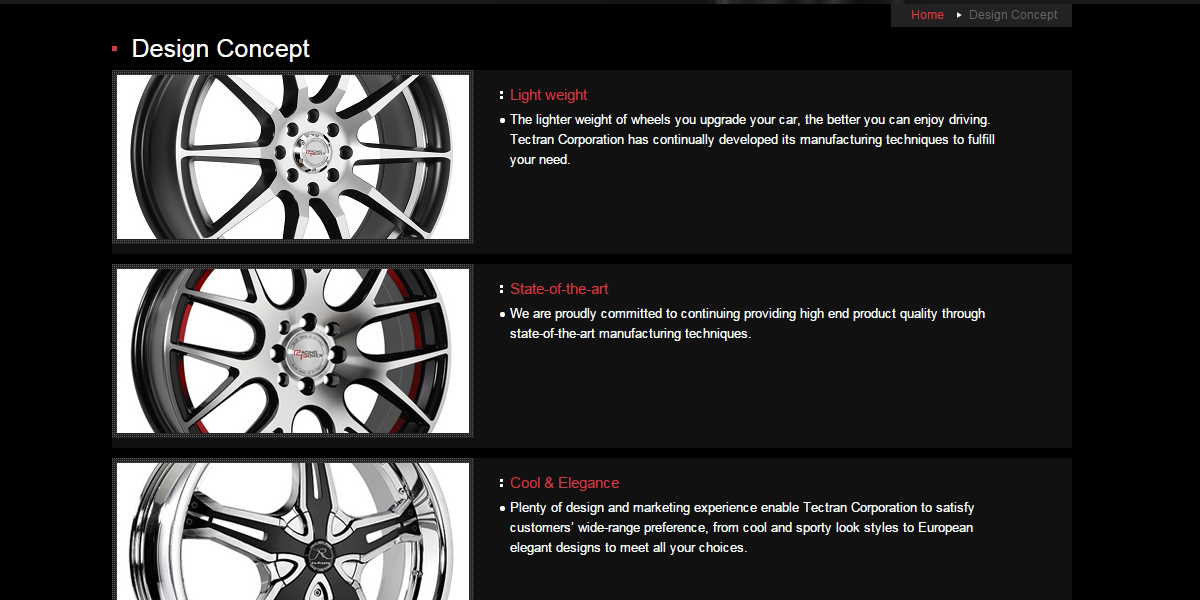
Task: Click the bullet before the lighter-weight paragraph
Action: point(502,120)
